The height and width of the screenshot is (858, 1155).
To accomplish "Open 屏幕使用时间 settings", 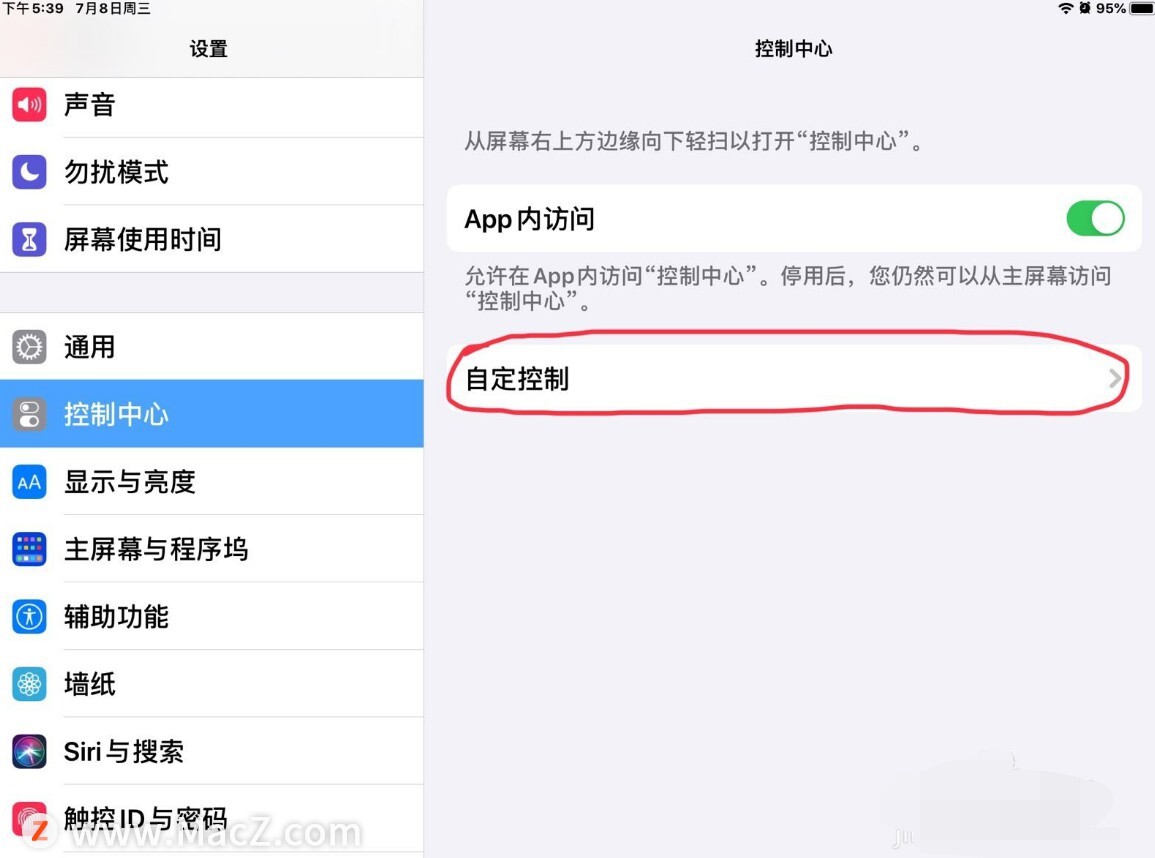I will tap(211, 239).
